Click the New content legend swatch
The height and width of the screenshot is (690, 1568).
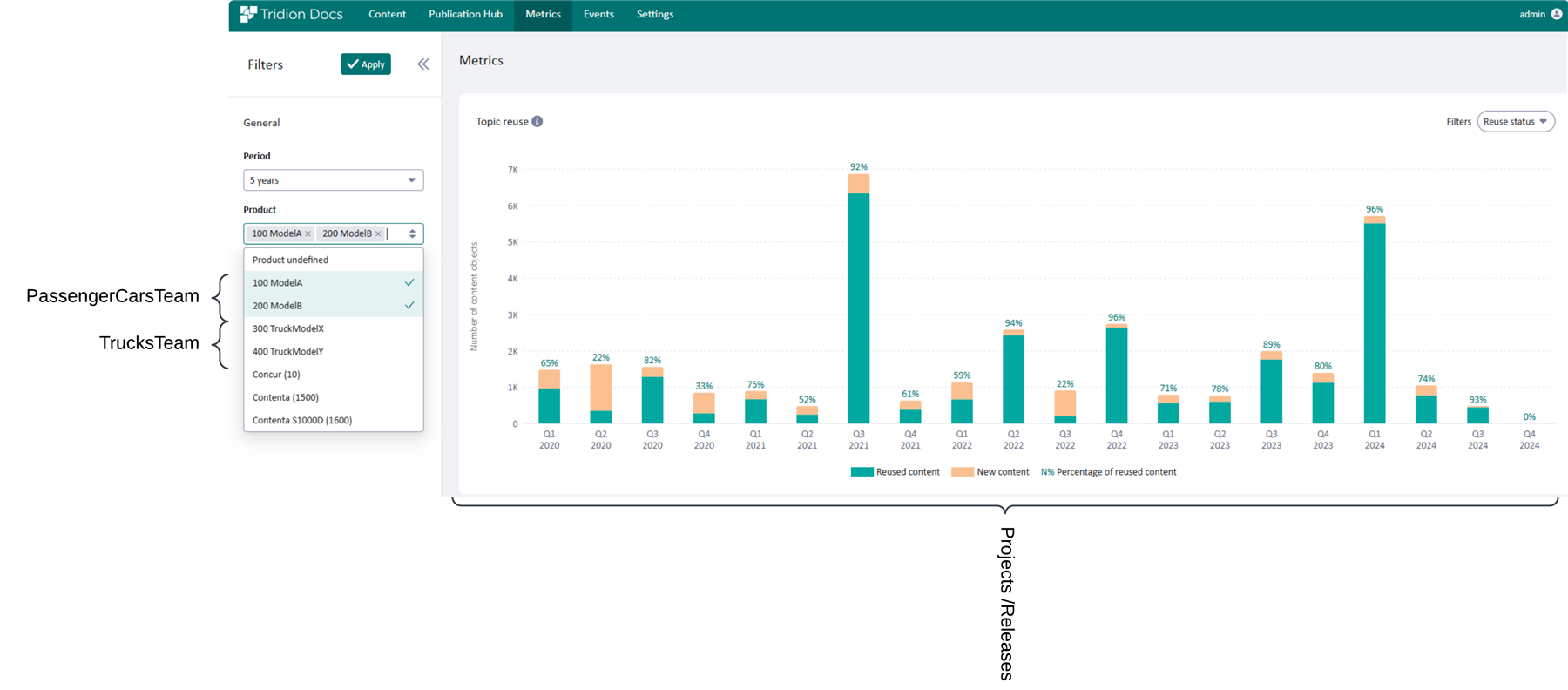(x=962, y=472)
